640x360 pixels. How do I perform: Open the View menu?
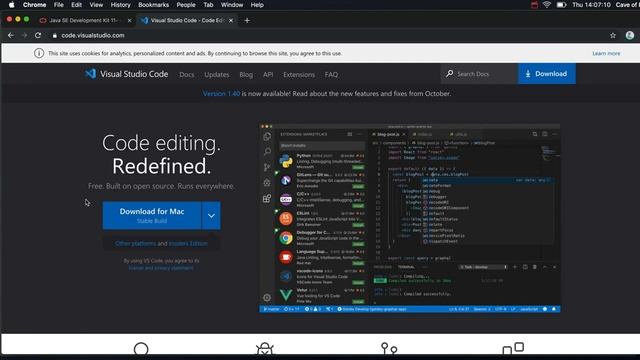click(96, 5)
